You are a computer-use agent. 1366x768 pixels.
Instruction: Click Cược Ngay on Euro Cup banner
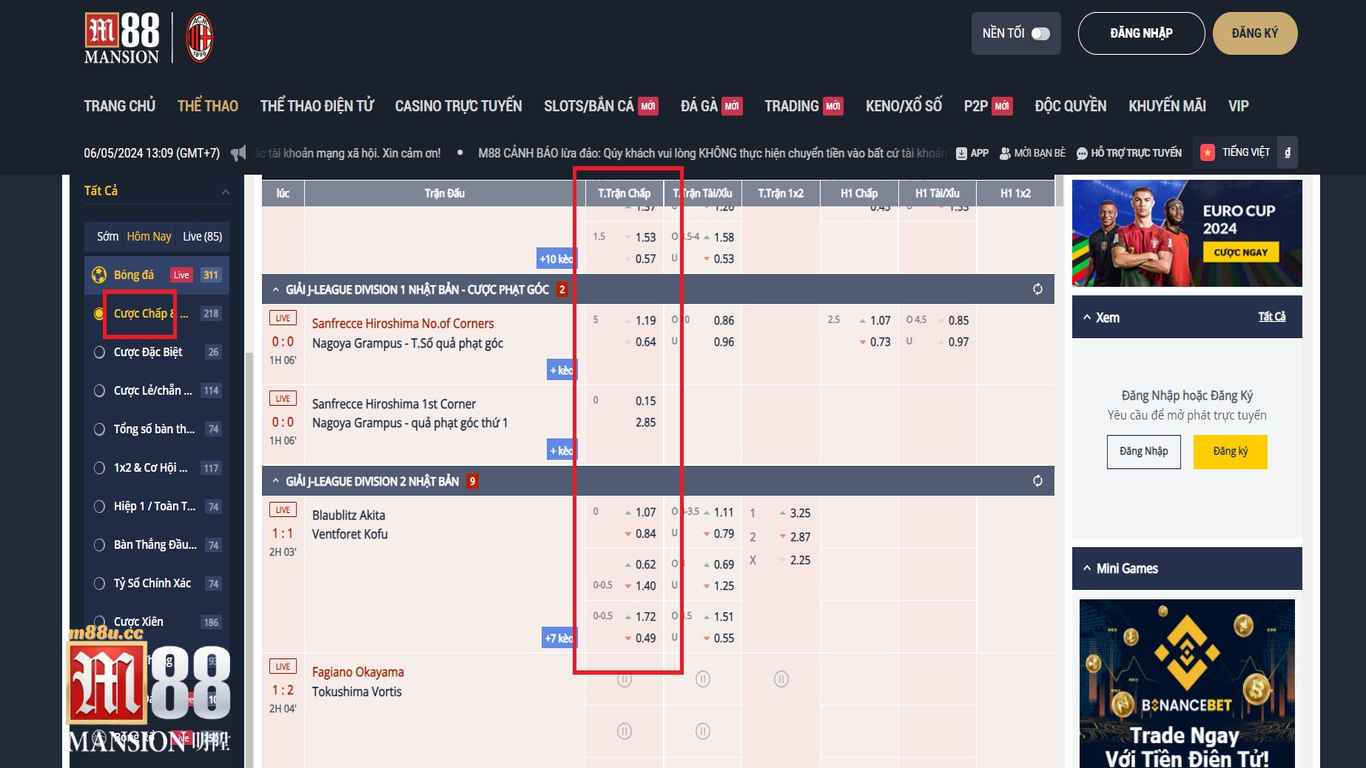(1240, 252)
